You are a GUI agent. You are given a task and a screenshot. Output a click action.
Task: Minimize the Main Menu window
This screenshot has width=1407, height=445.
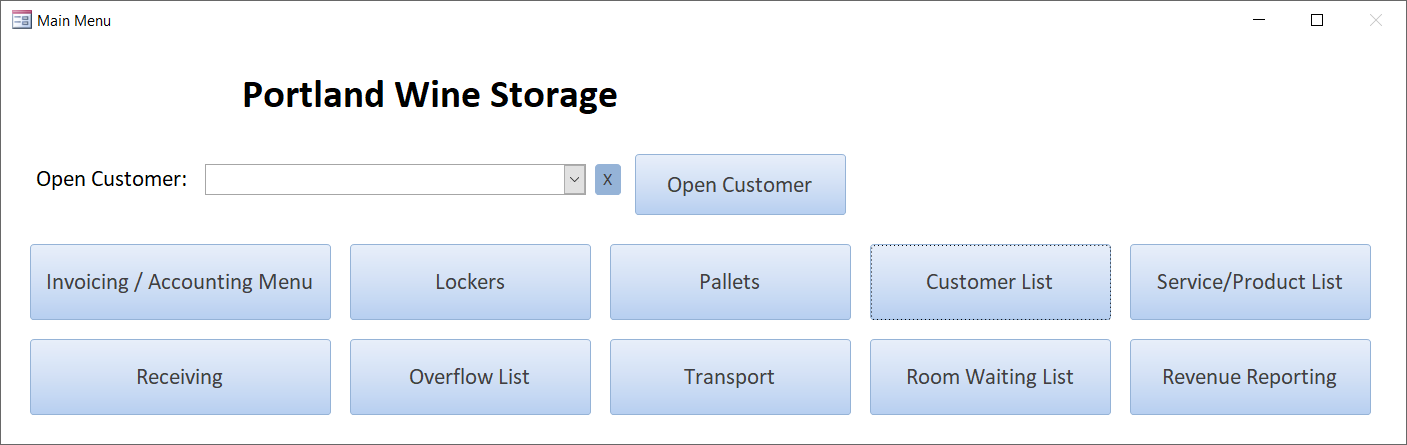(x=1259, y=20)
